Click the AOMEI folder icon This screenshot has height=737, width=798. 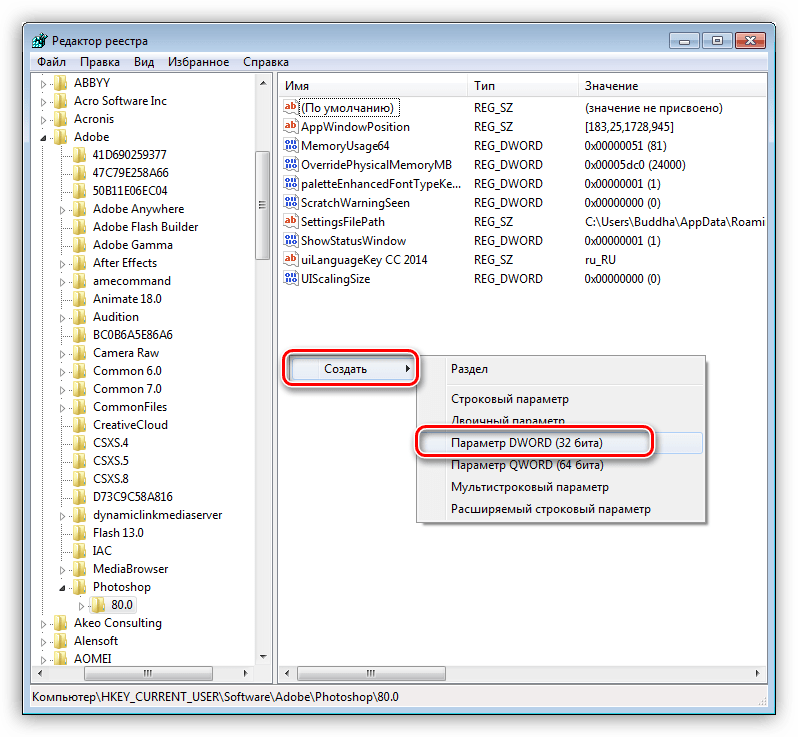(61, 659)
